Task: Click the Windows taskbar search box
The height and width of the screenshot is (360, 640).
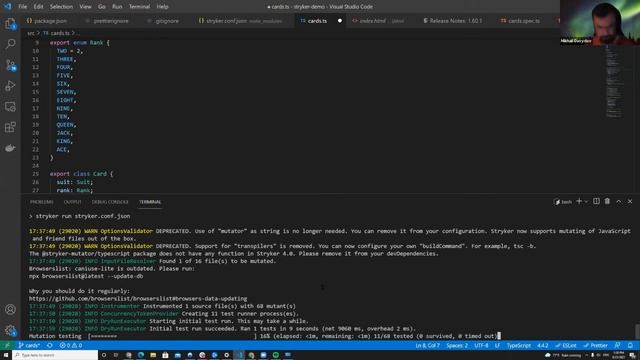Action: 55,355
